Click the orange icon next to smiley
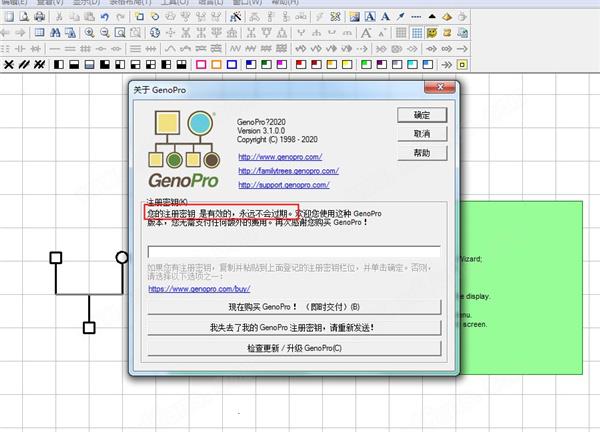The width and height of the screenshot is (600, 432). [x=447, y=33]
